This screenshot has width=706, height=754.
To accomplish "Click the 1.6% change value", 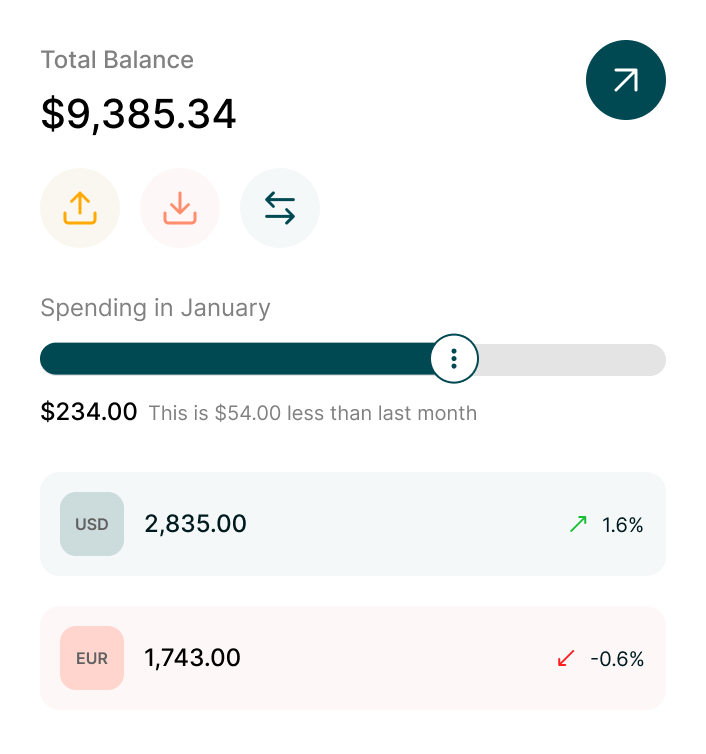I will click(x=622, y=525).
